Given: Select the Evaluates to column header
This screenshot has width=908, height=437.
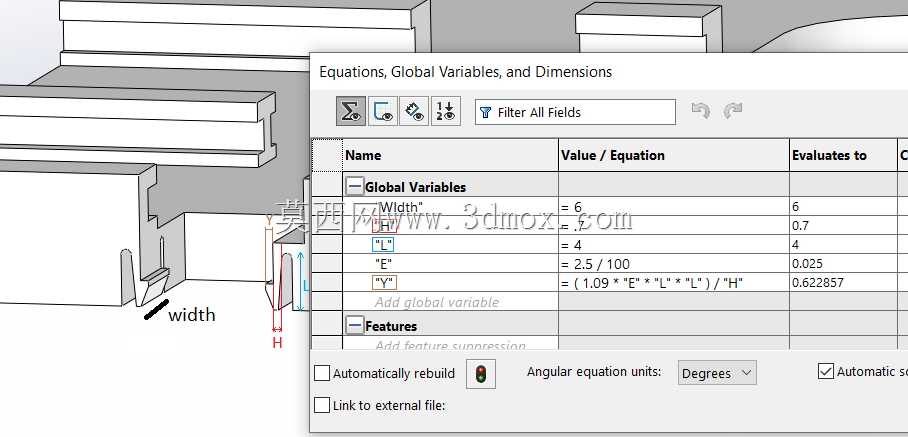Looking at the screenshot, I should (843, 155).
